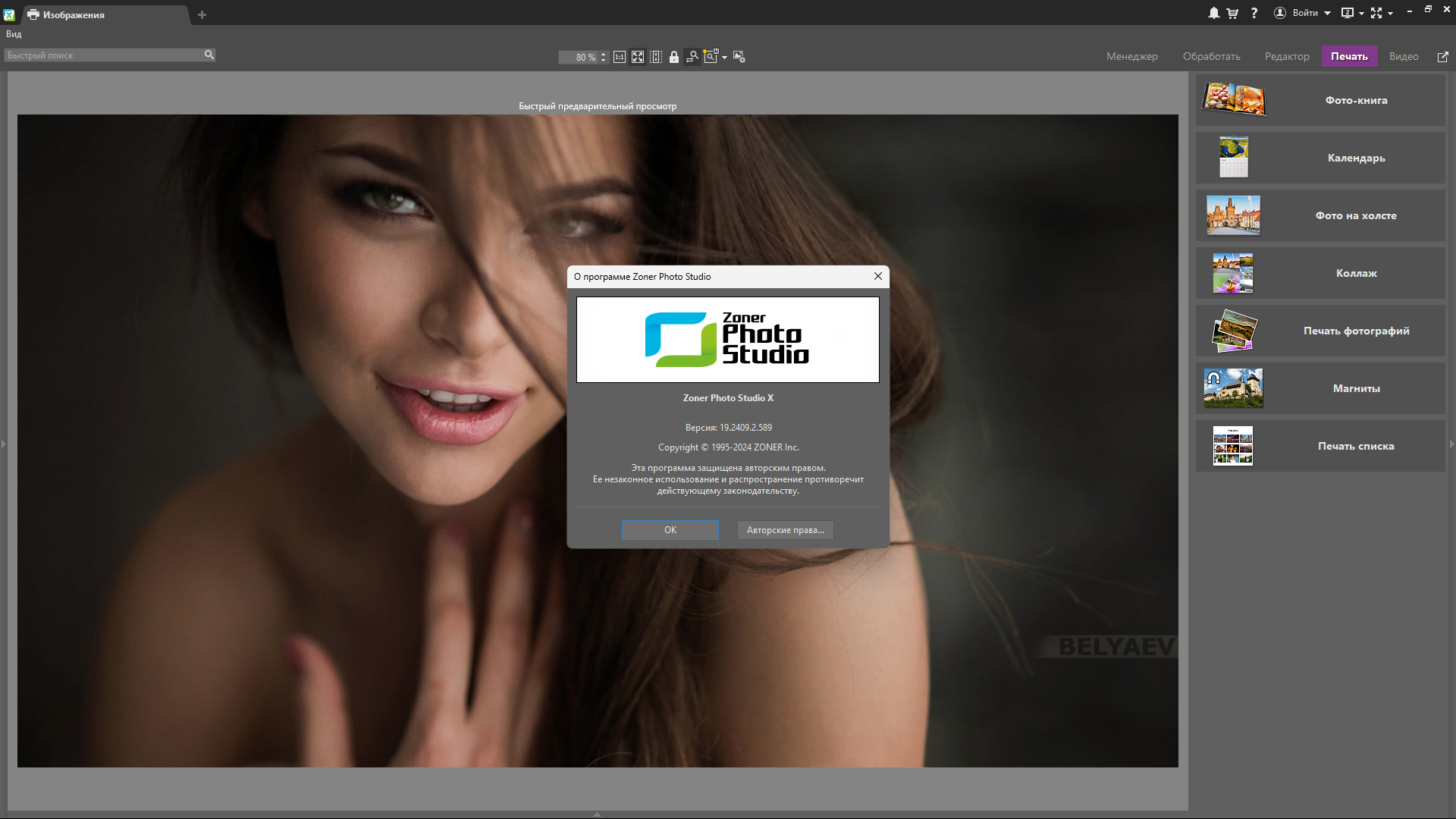Open the share/export icon beside Видео
The image size is (1456, 819).
(x=1442, y=57)
